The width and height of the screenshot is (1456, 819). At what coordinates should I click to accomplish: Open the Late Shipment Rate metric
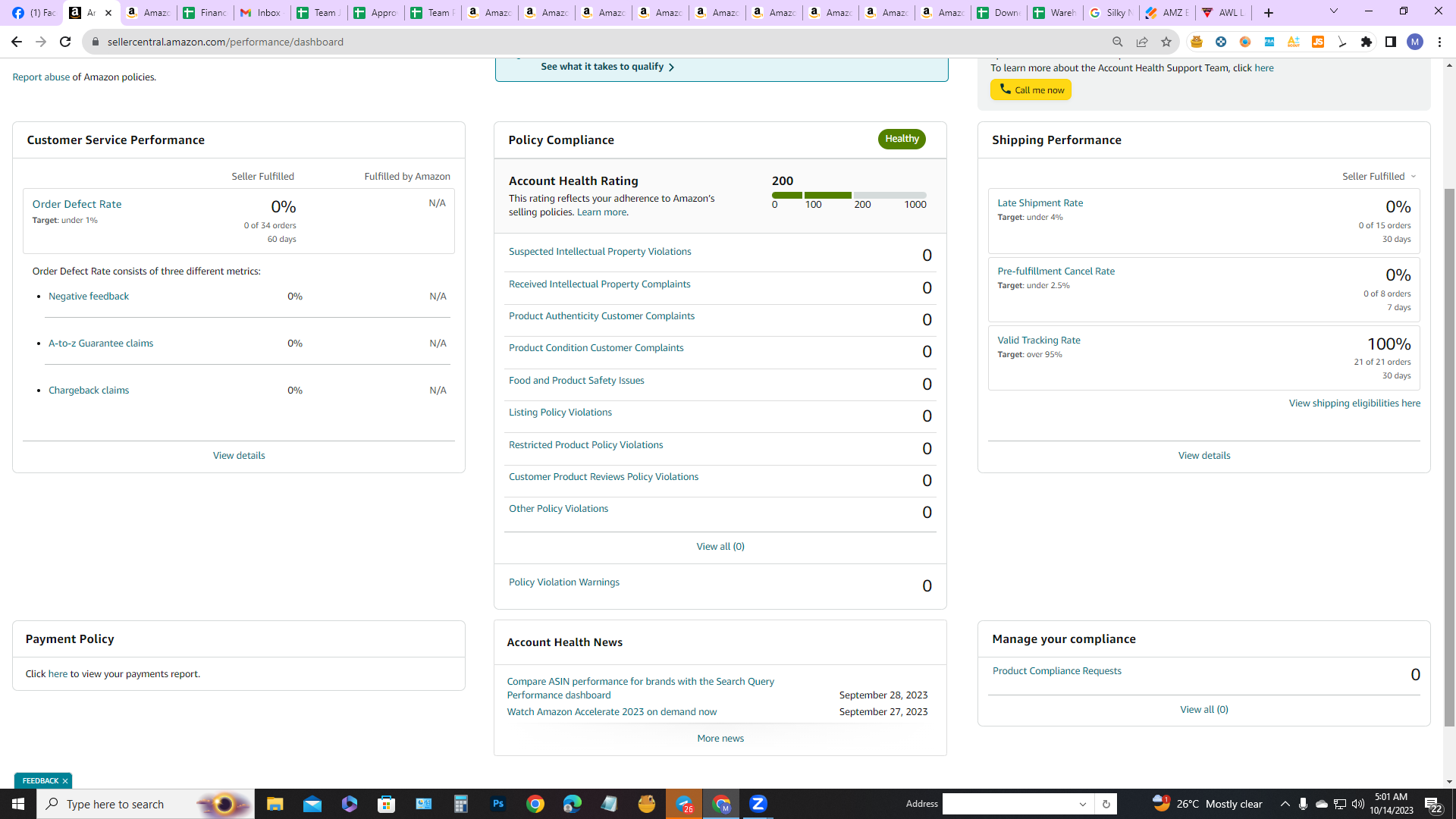tap(1040, 203)
